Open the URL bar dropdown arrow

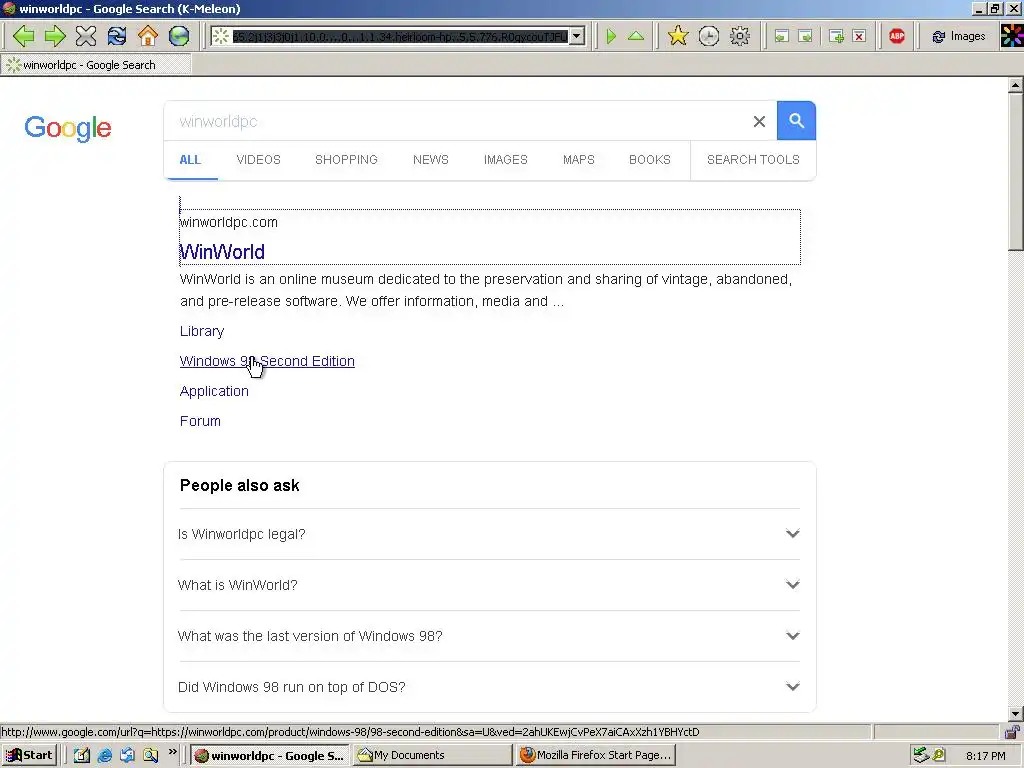(x=577, y=37)
